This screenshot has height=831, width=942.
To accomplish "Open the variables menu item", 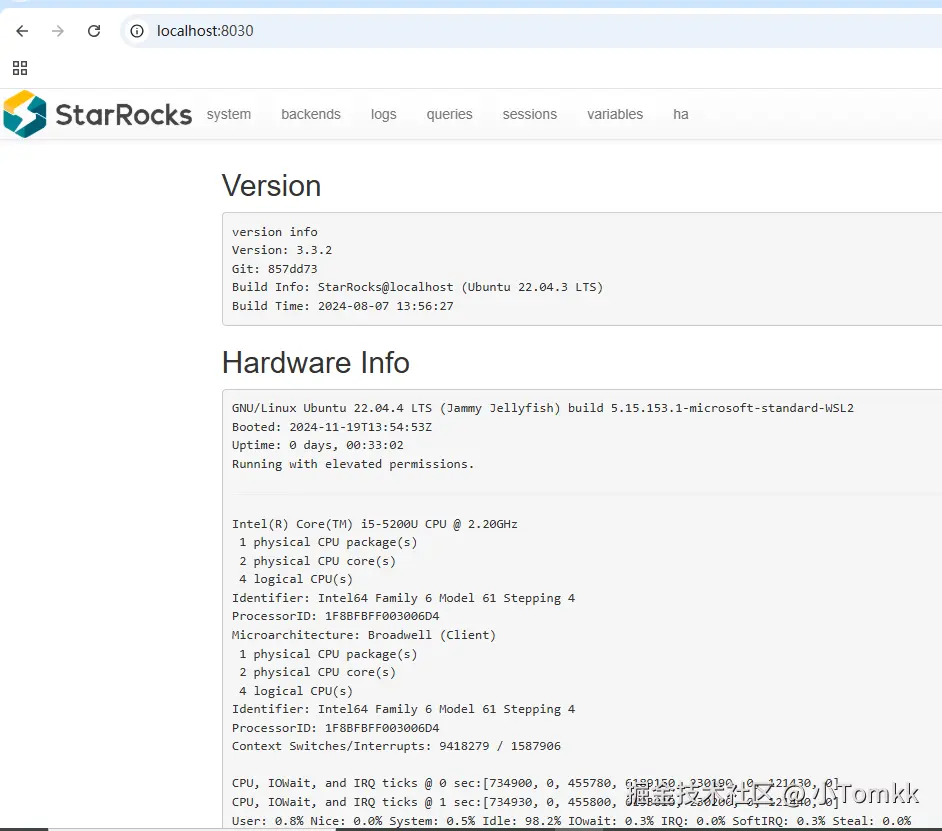I will point(615,114).
